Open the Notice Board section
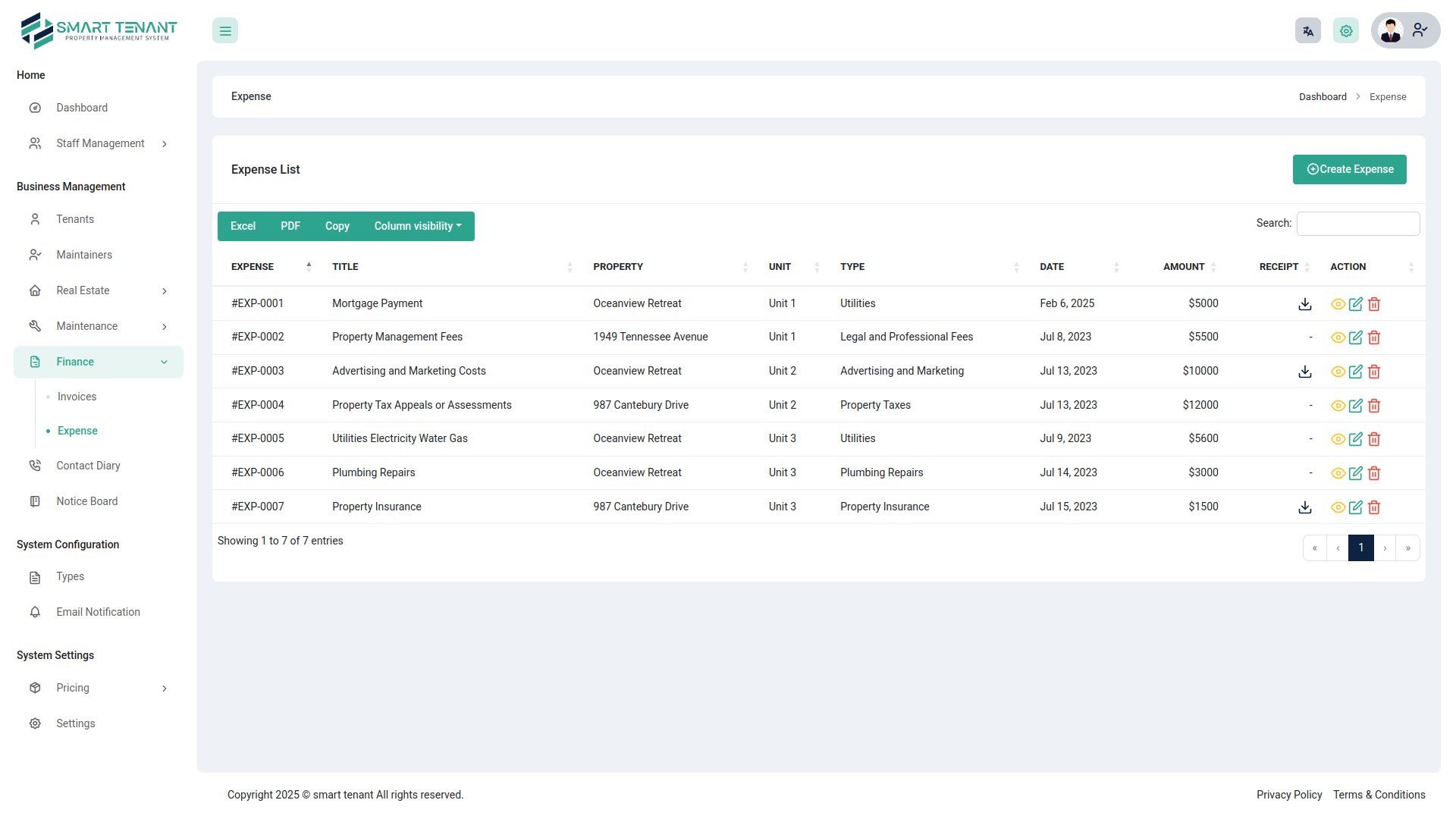 (x=87, y=501)
